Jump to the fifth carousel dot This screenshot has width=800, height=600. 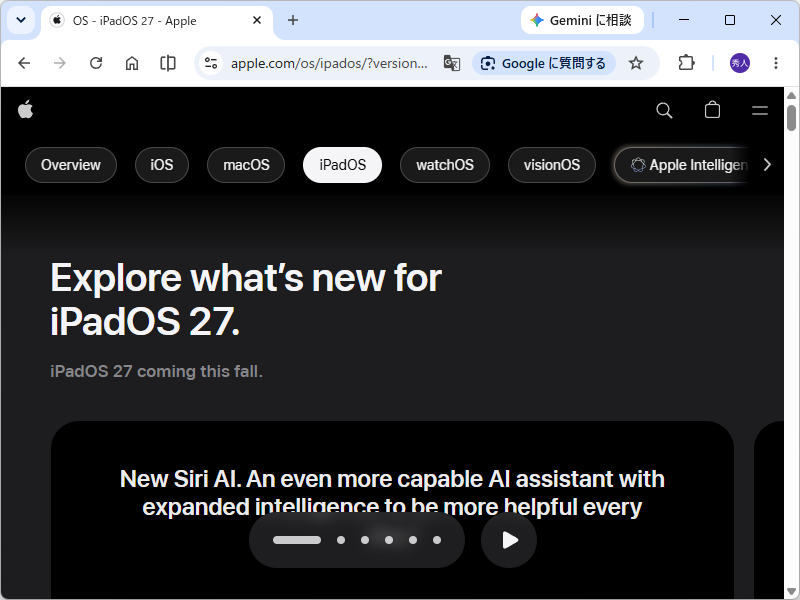point(413,540)
